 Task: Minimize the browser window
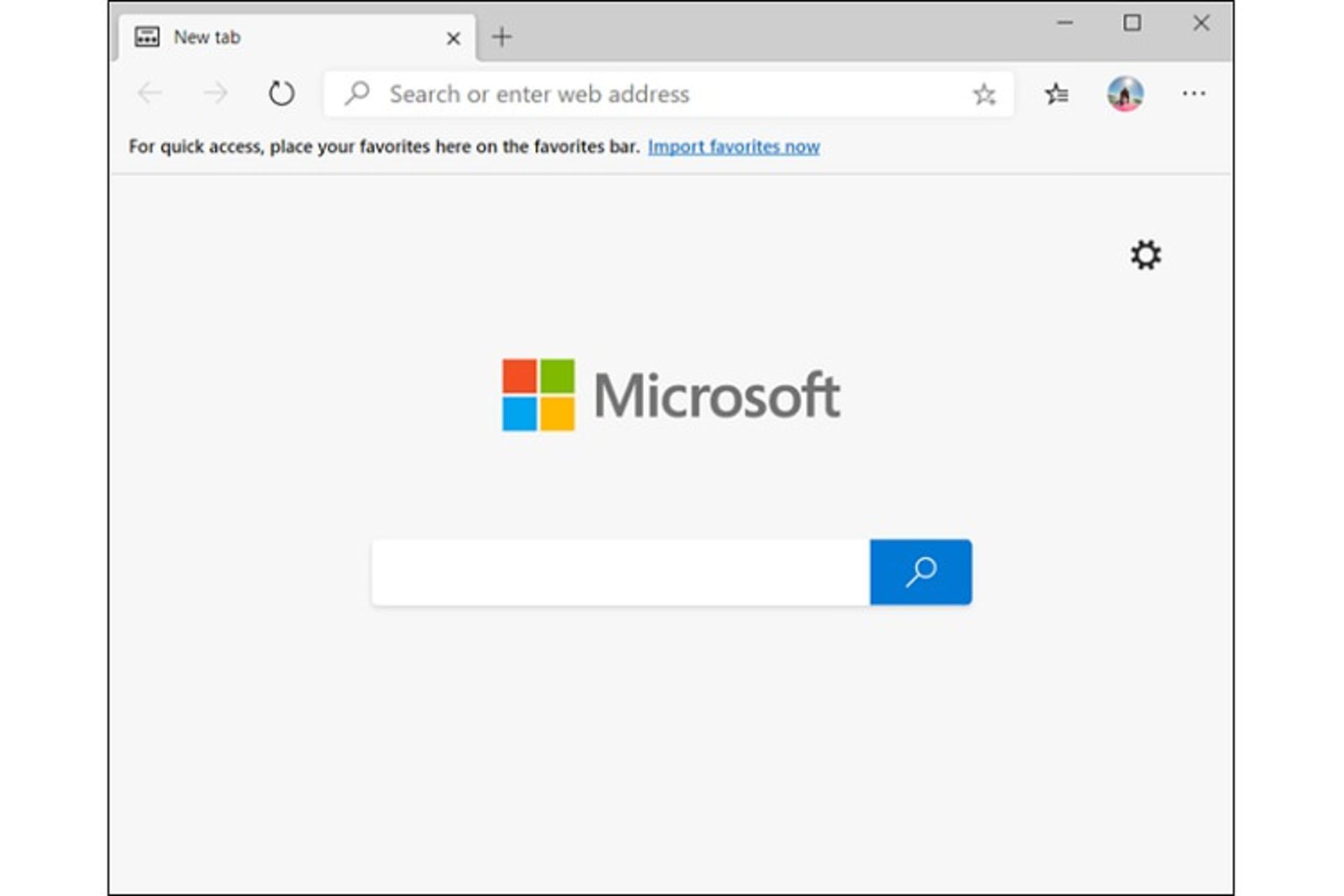coord(1065,23)
